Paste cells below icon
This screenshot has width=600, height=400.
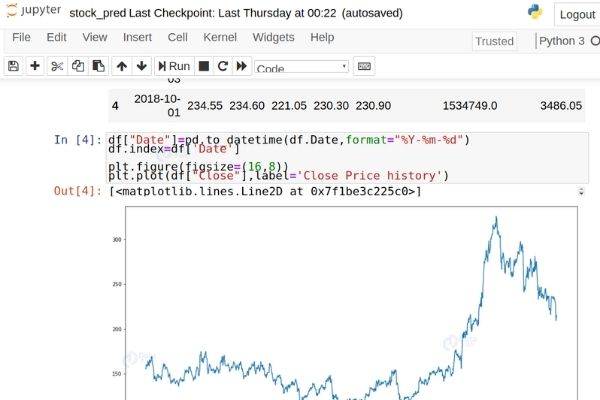point(98,66)
